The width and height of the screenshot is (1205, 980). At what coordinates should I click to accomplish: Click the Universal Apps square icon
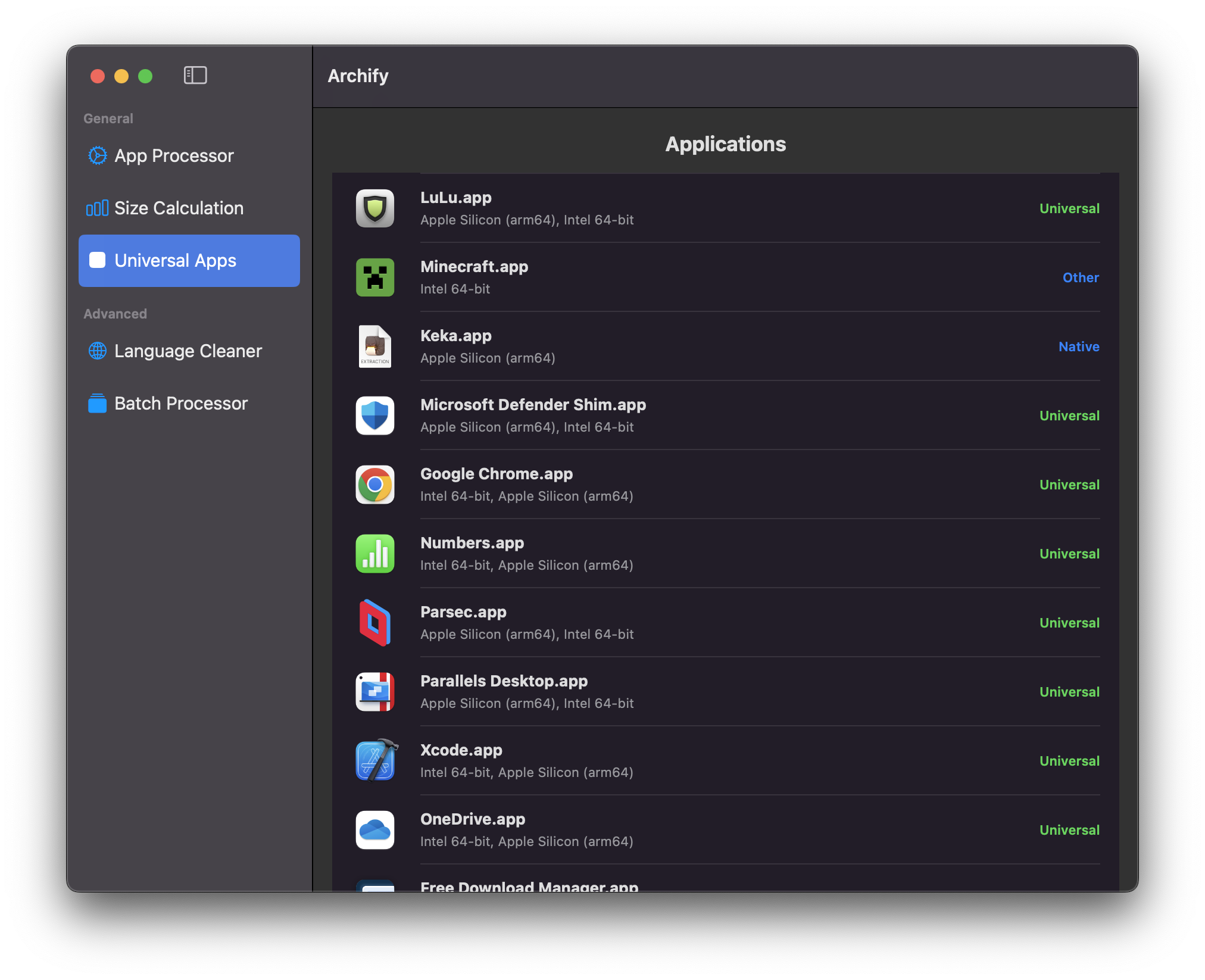pyautogui.click(x=98, y=261)
